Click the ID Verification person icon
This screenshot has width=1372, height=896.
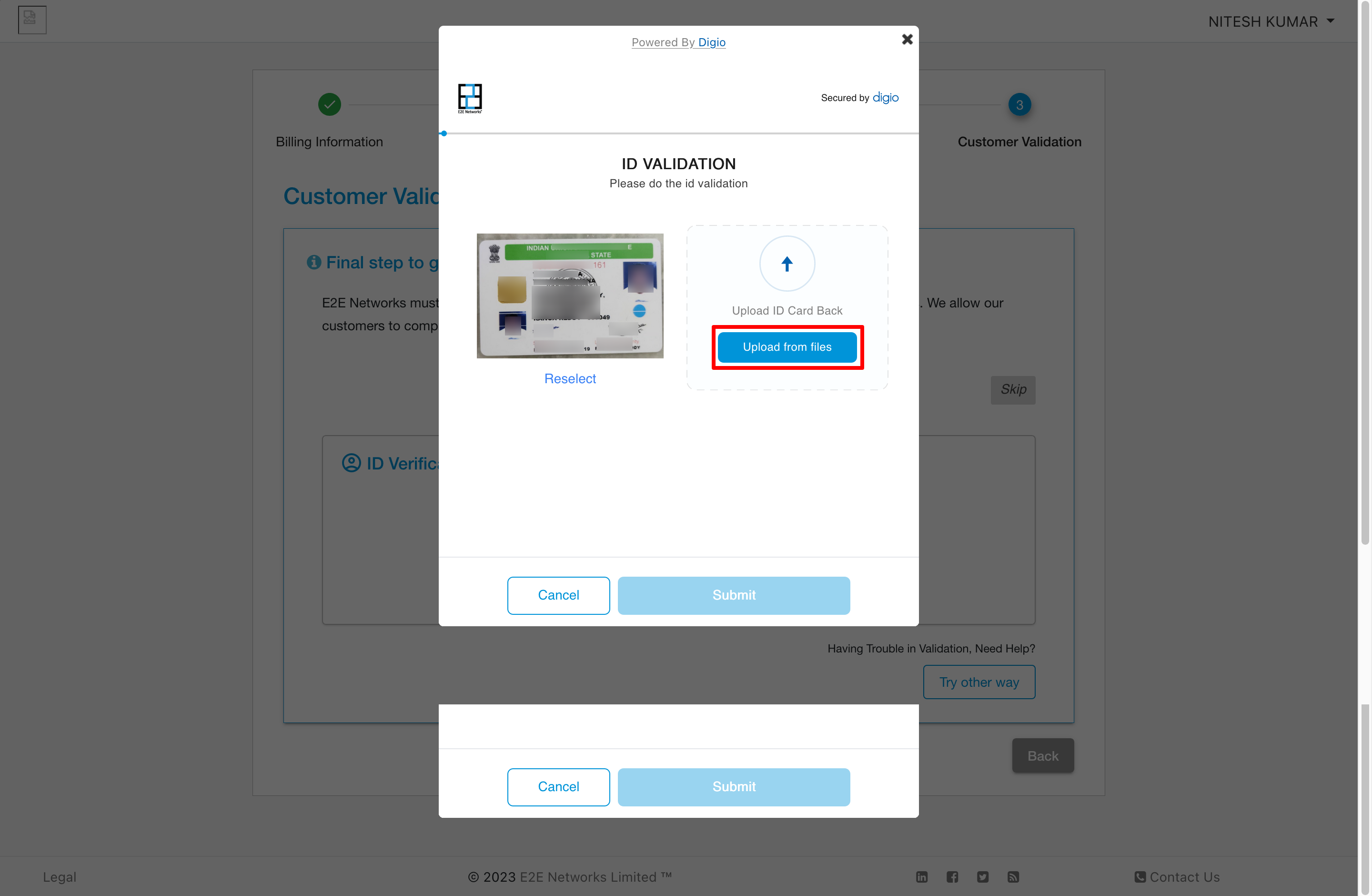(x=351, y=462)
